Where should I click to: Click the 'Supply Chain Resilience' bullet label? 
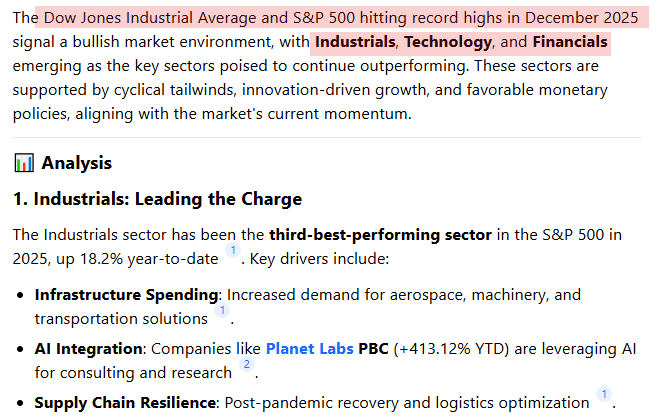pyautogui.click(x=126, y=403)
